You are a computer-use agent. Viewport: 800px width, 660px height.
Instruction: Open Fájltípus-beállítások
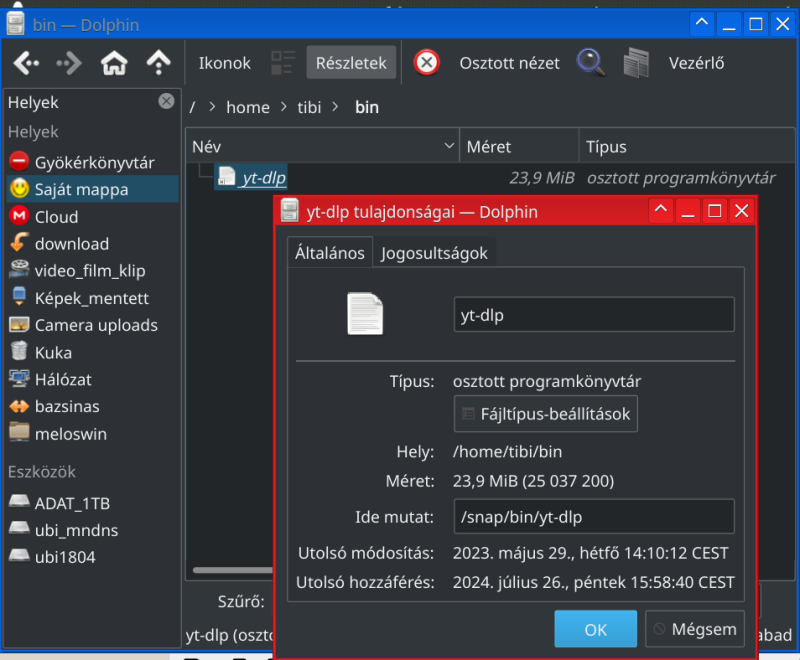click(x=545, y=414)
